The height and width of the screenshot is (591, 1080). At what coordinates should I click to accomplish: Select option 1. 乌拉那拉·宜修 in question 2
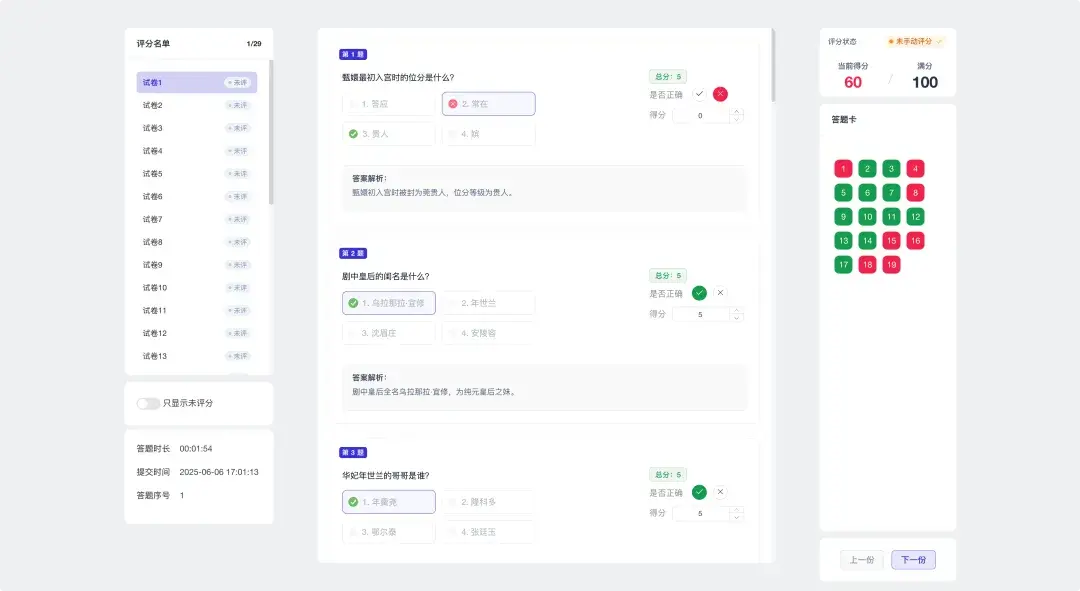point(388,303)
